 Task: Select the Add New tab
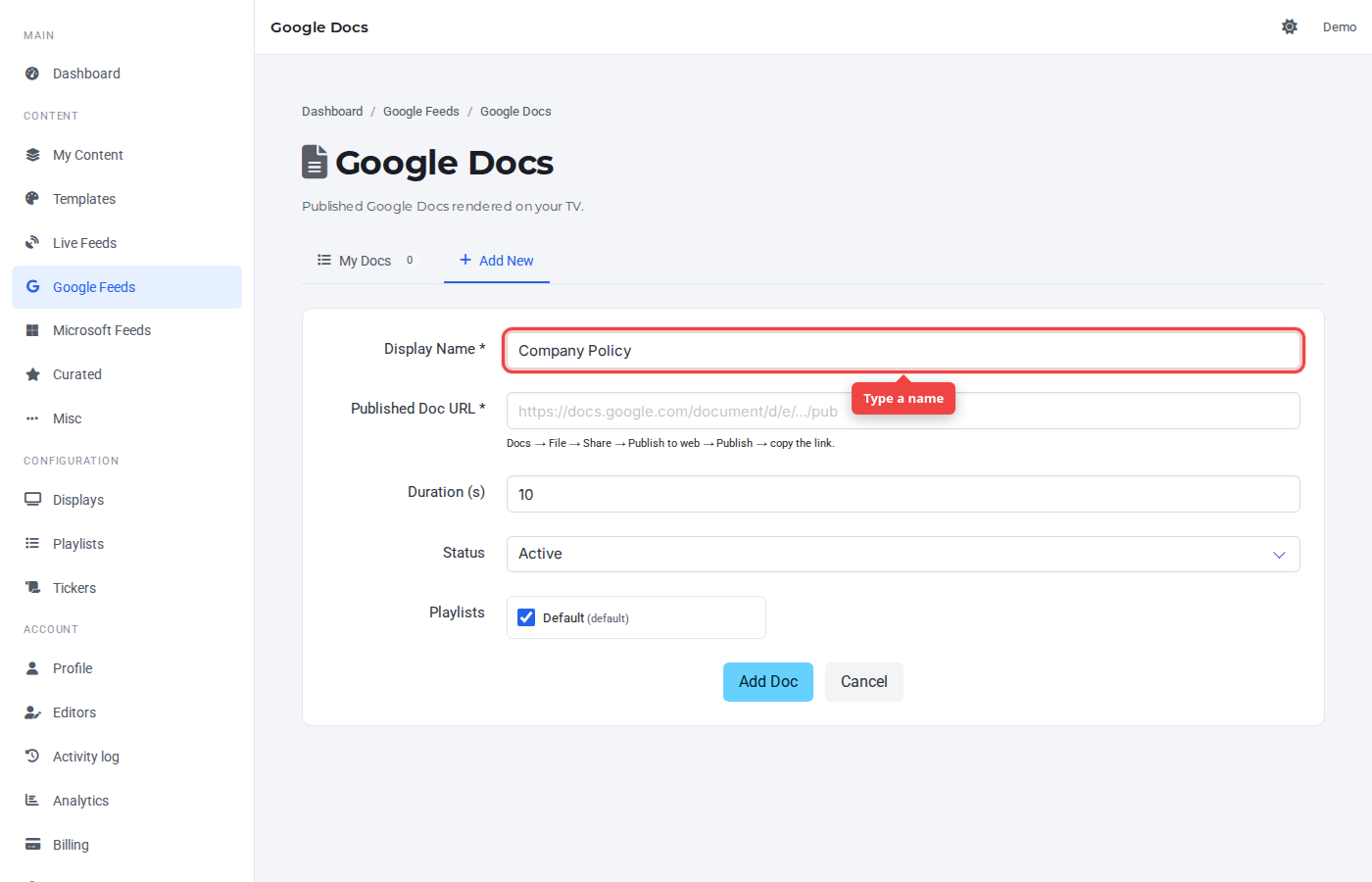coord(497,261)
